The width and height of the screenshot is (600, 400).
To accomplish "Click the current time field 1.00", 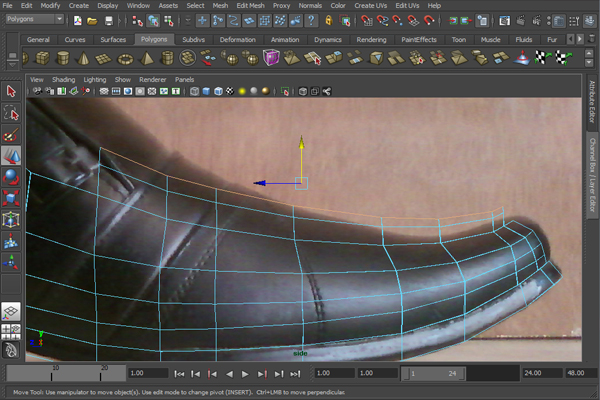I will 148,373.
